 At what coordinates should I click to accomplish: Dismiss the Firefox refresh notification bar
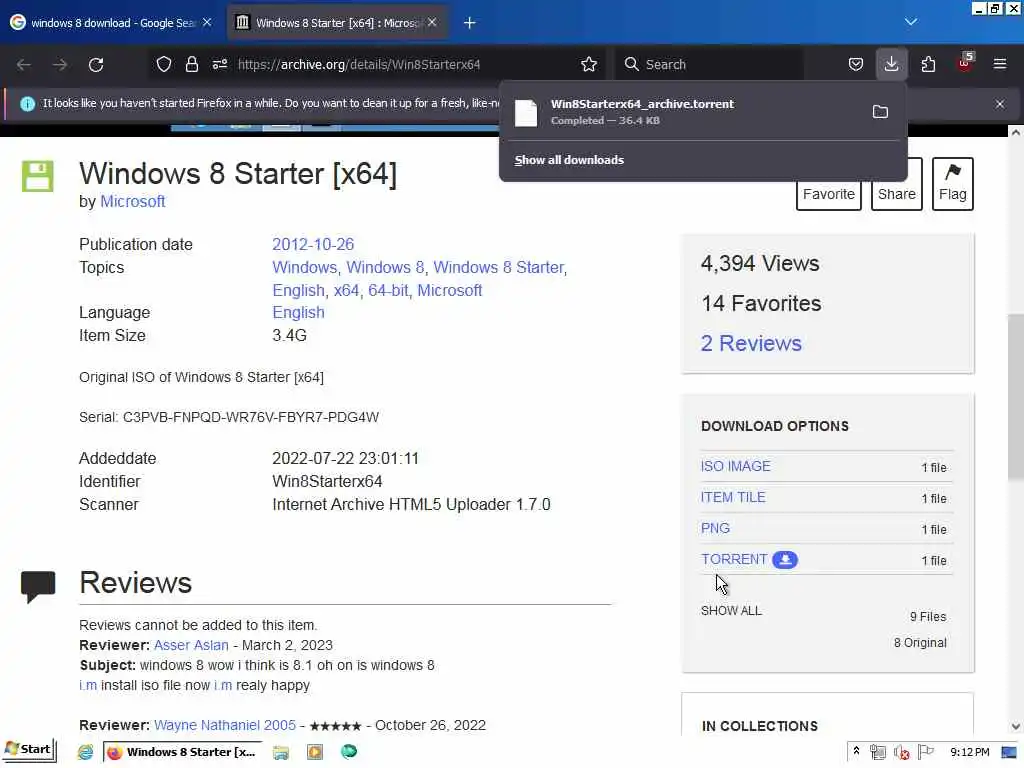coord(1000,104)
